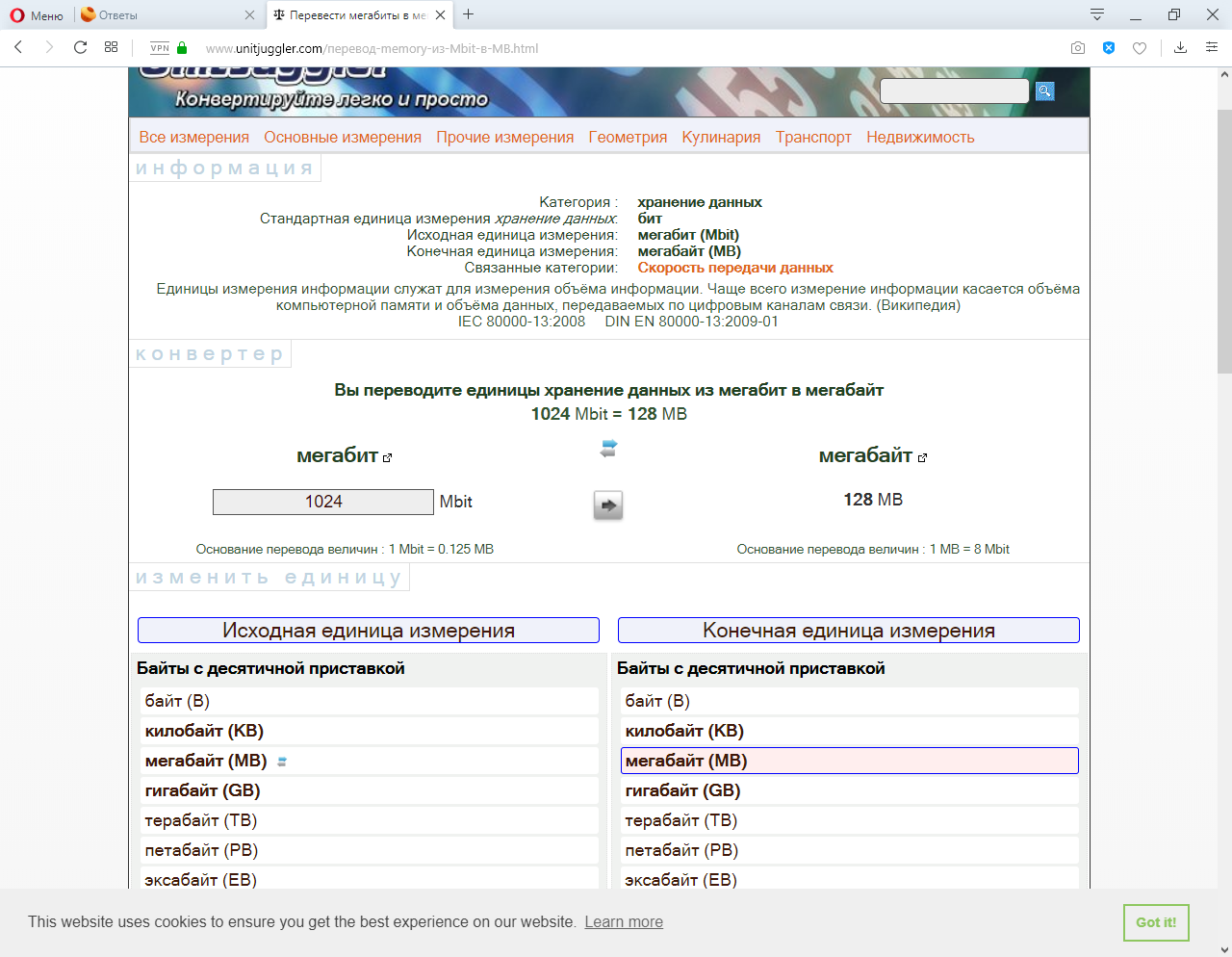Accept cookies with Got it! button
The height and width of the screenshot is (957, 1232).
pyautogui.click(x=1156, y=922)
